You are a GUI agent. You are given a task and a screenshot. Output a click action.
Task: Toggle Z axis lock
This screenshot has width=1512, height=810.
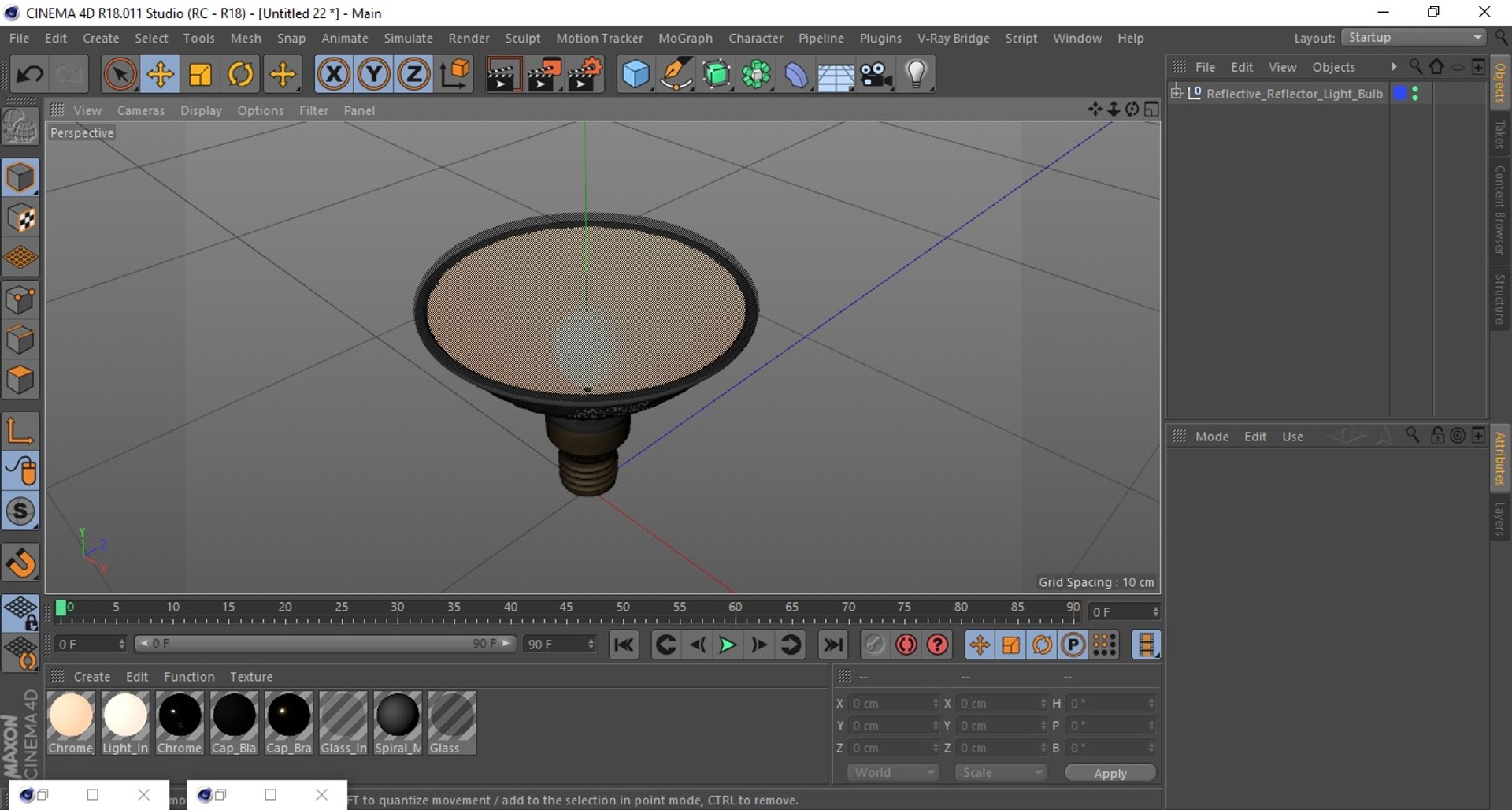pos(414,75)
